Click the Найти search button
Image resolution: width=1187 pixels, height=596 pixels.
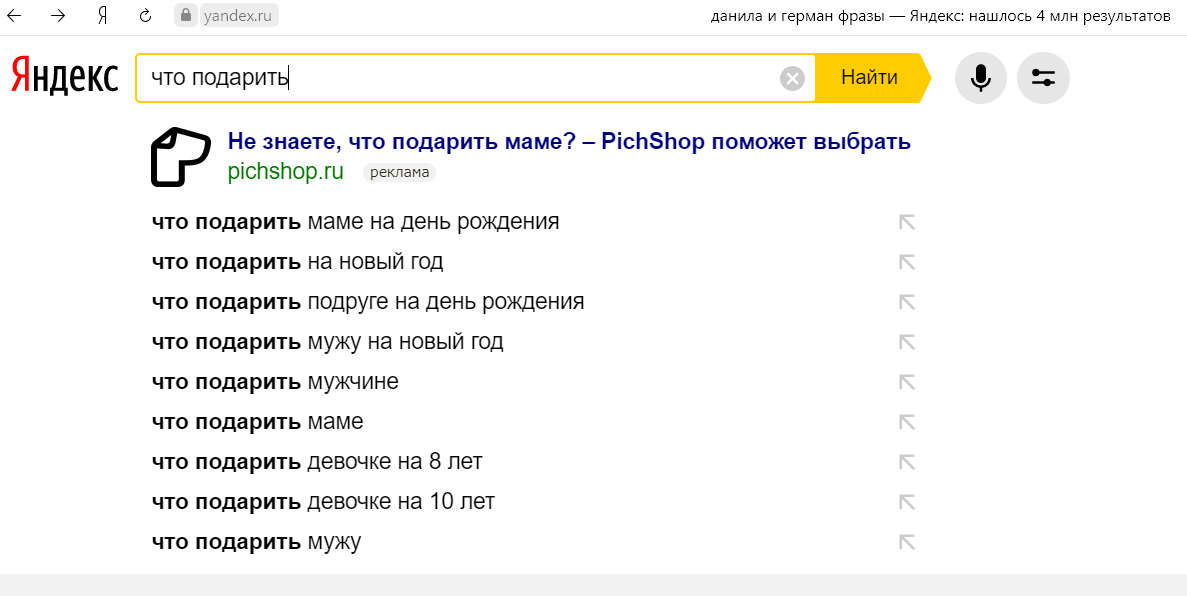point(871,77)
